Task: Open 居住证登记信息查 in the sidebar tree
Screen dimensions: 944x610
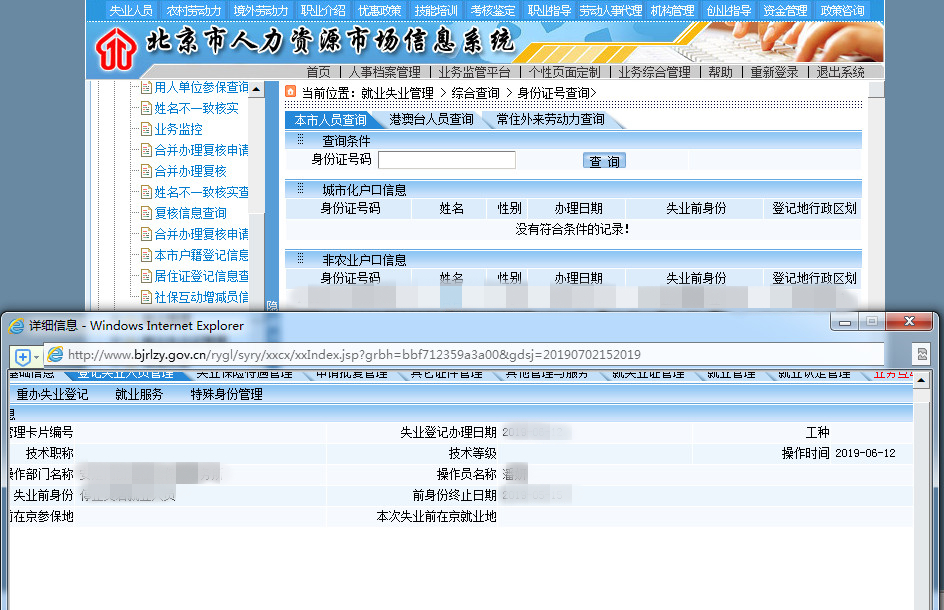Action: pyautogui.click(x=200, y=276)
